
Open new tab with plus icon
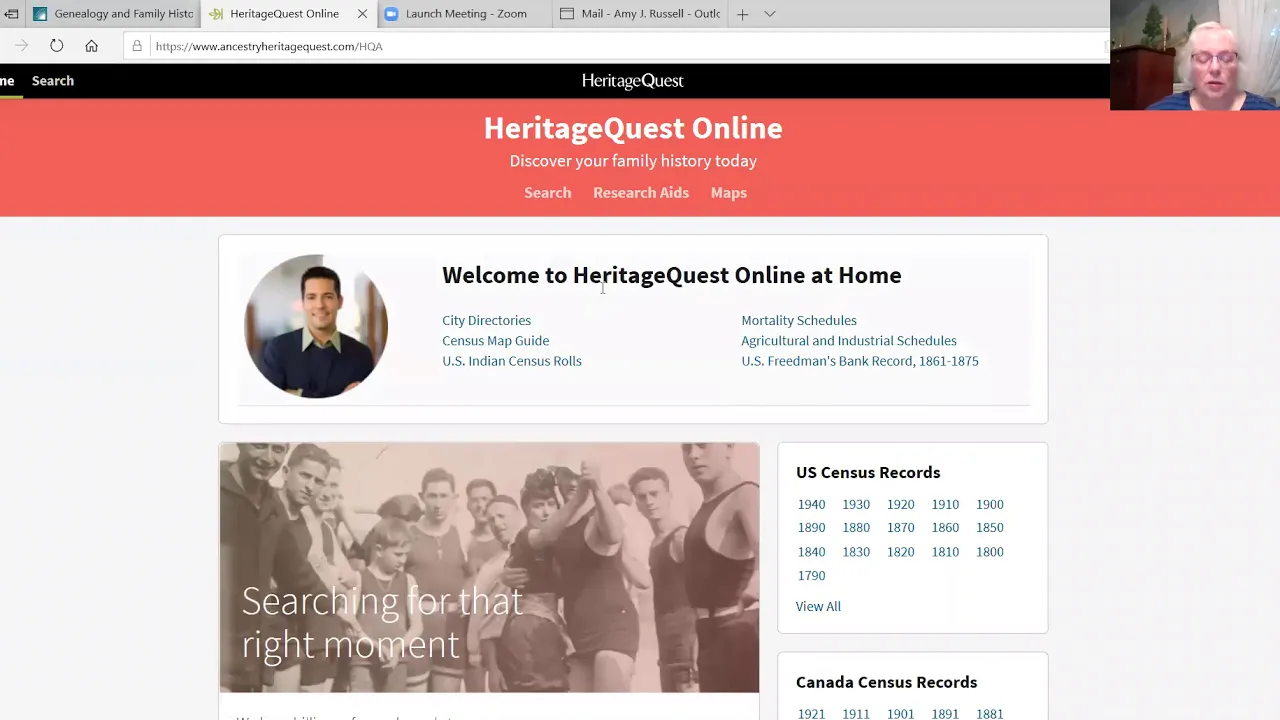[x=742, y=14]
